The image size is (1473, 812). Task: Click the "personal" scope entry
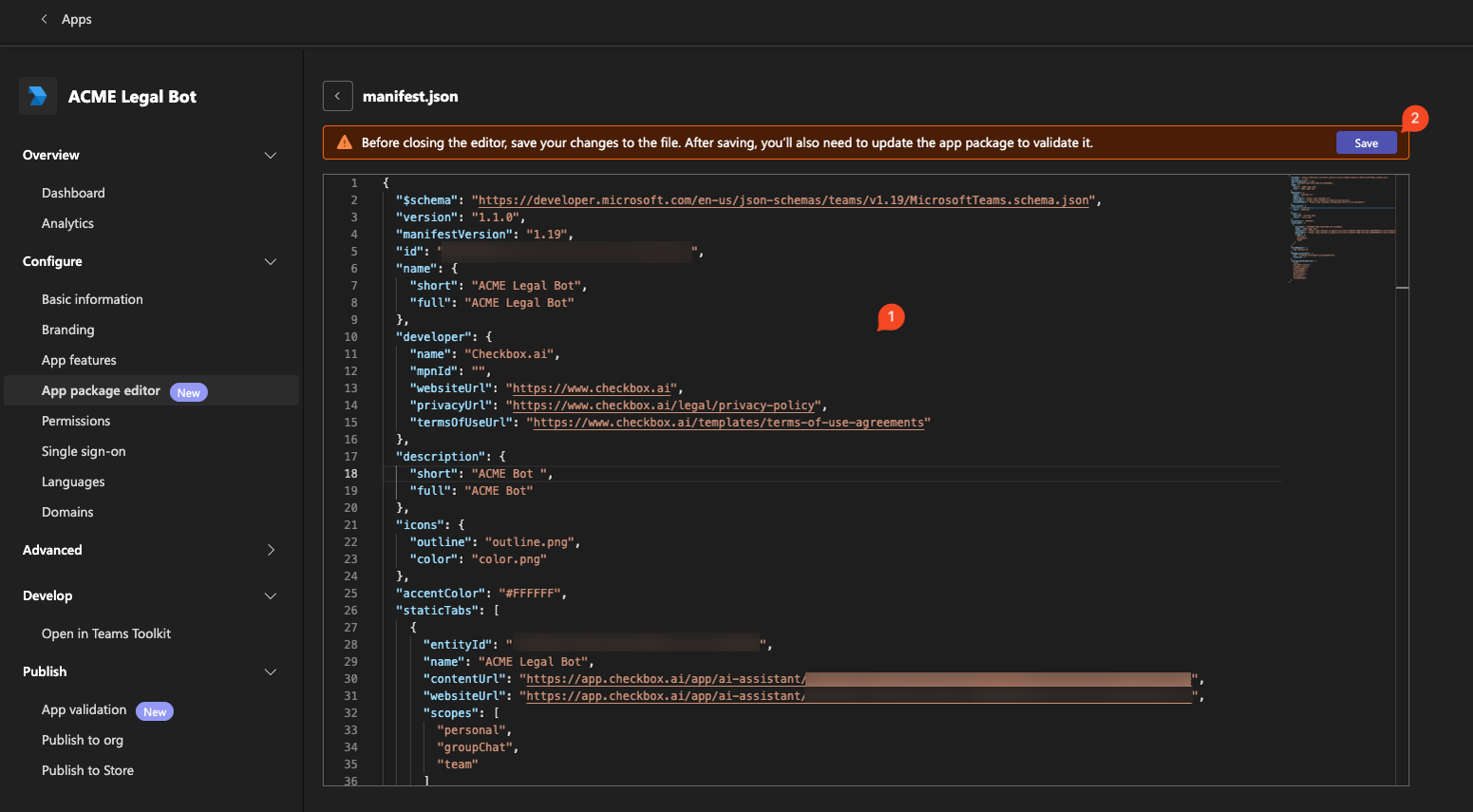[474, 730]
